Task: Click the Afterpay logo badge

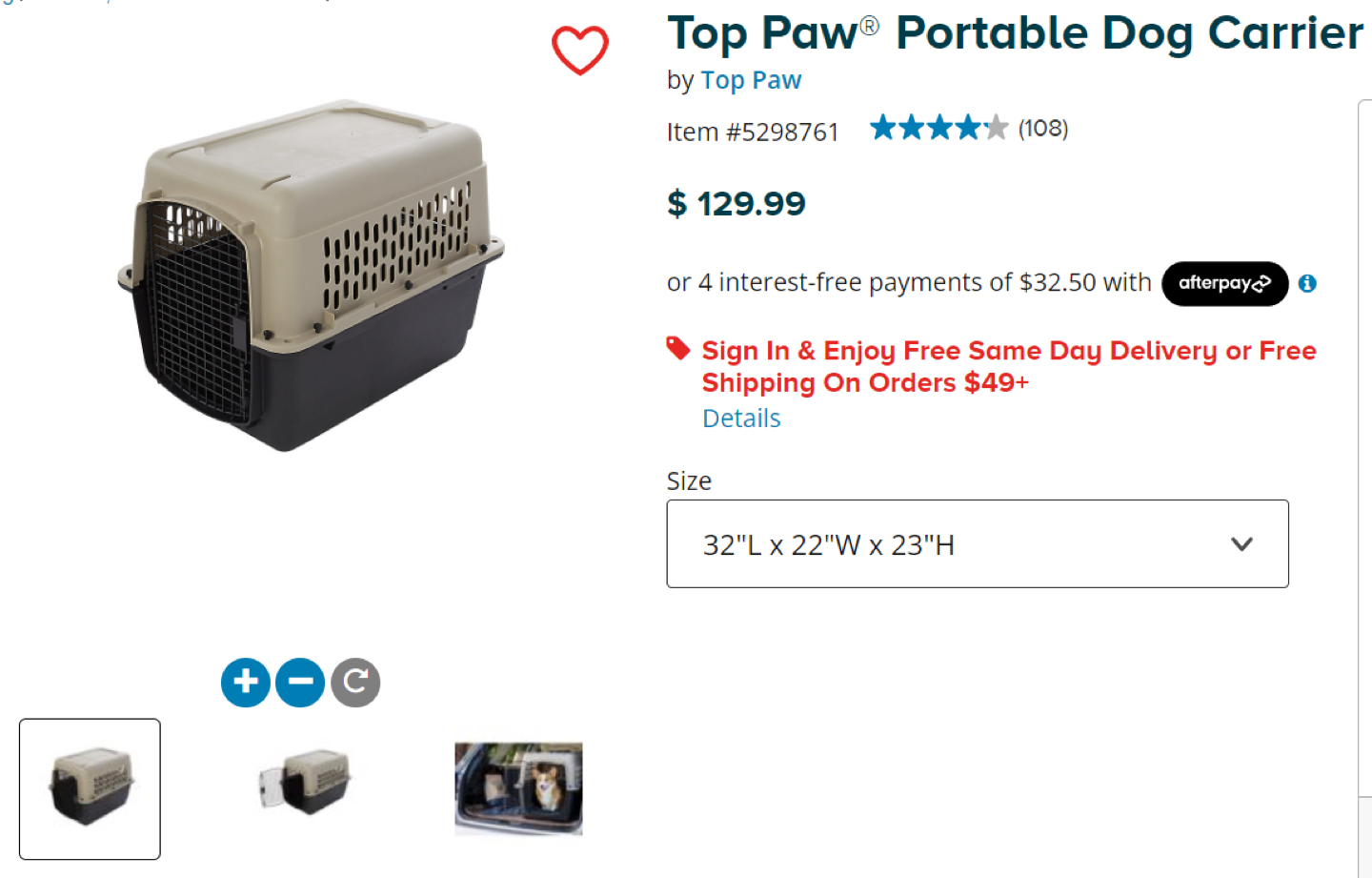Action: [1224, 283]
